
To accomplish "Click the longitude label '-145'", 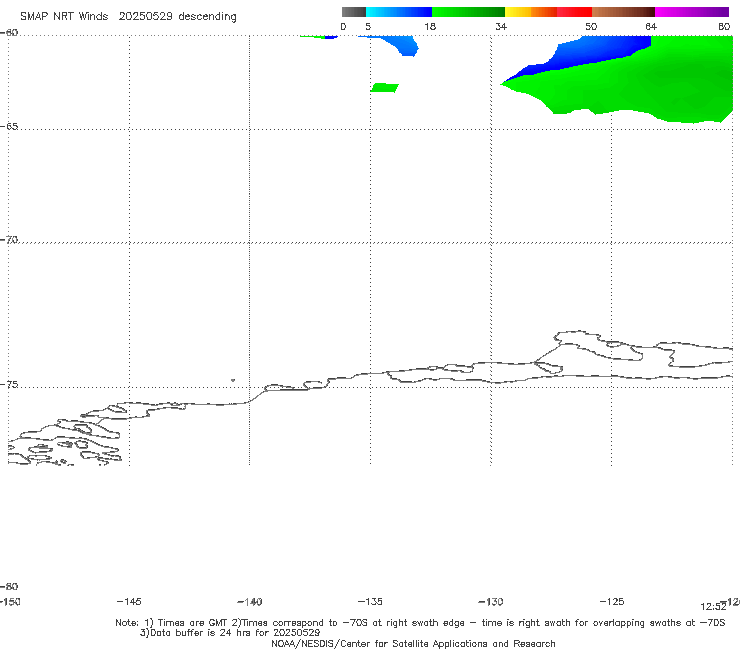I will pos(129,602).
